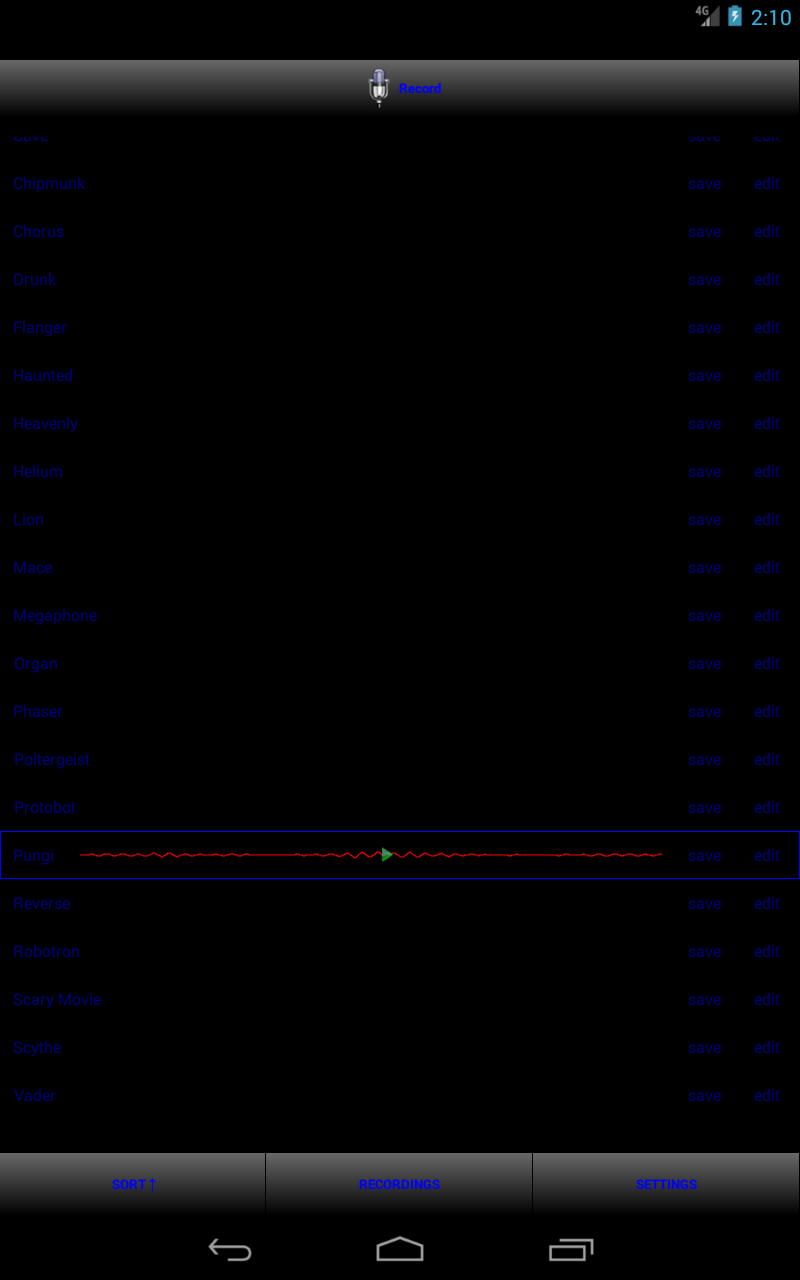Edit the Pungi effect
Viewport: 800px width, 1280px height.
(x=767, y=856)
